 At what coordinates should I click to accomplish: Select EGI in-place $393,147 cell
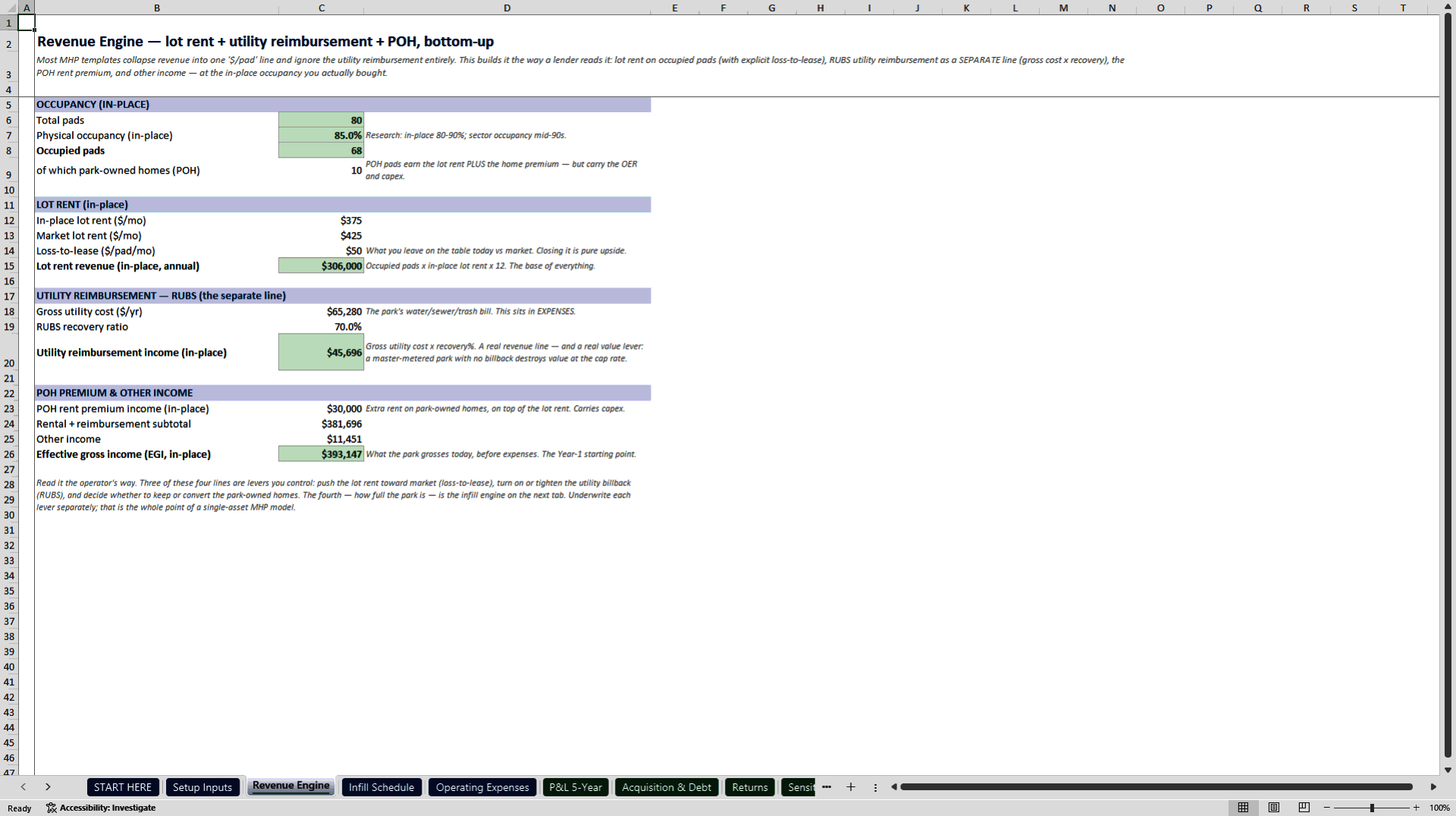click(x=322, y=454)
